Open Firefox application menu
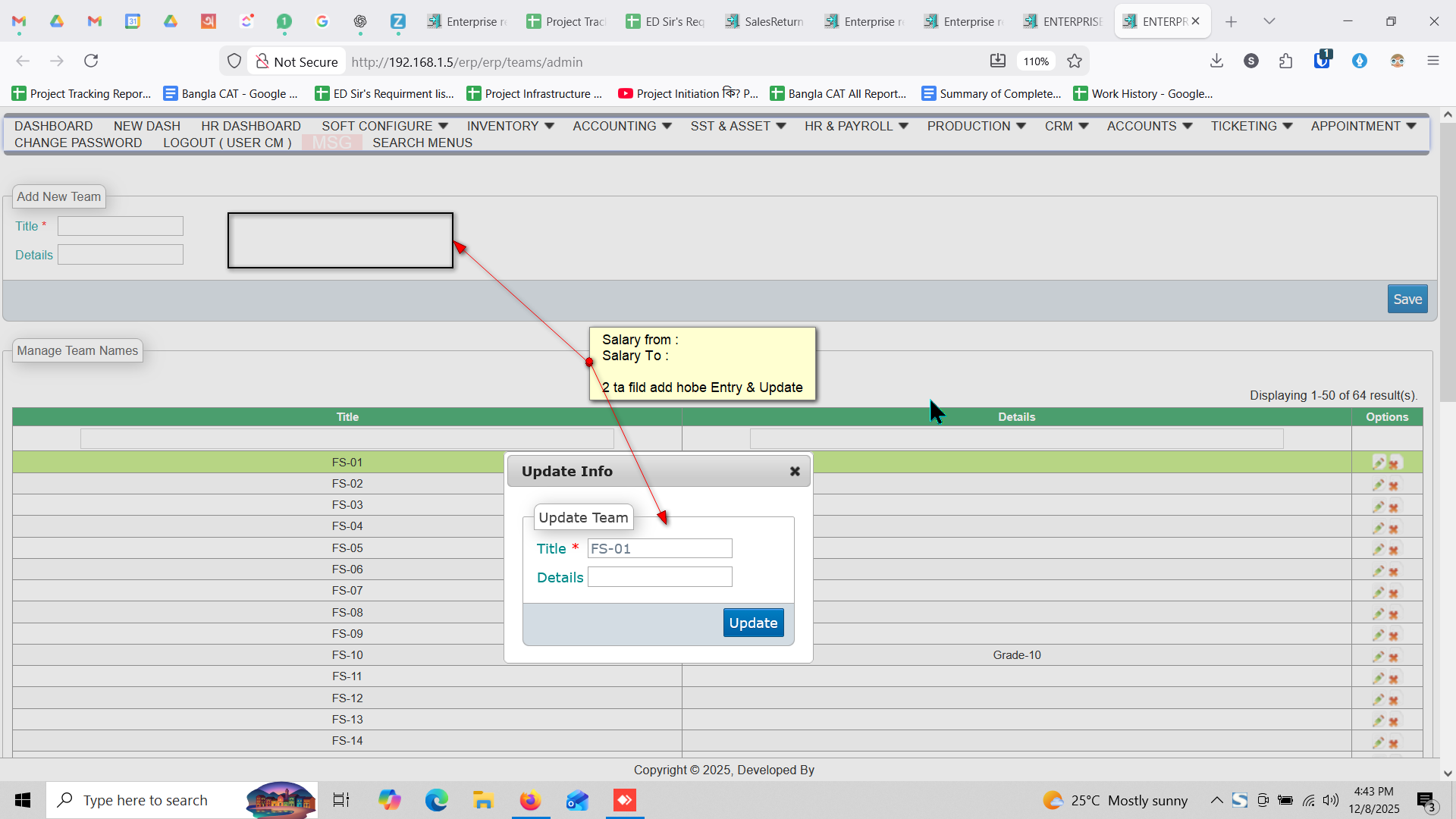 1432,61
